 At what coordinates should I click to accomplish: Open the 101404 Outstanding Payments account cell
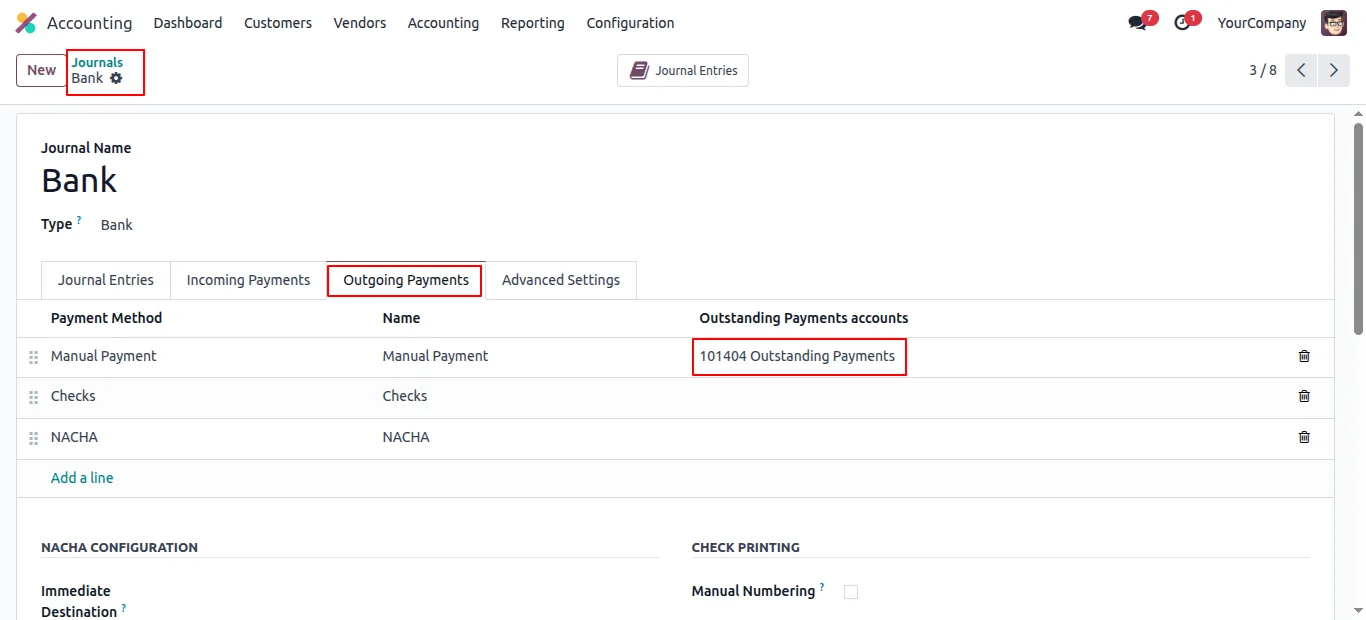tap(798, 356)
